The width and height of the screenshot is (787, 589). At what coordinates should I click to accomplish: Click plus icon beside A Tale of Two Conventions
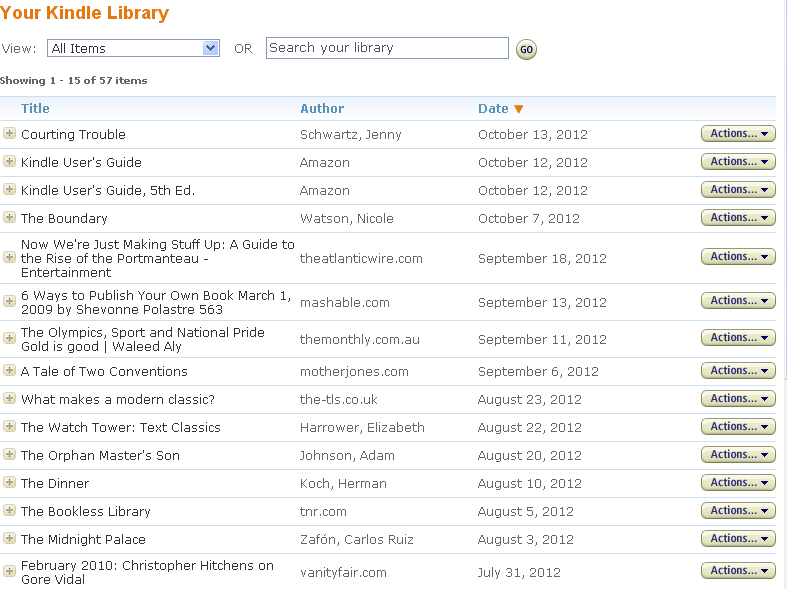(x=9, y=371)
